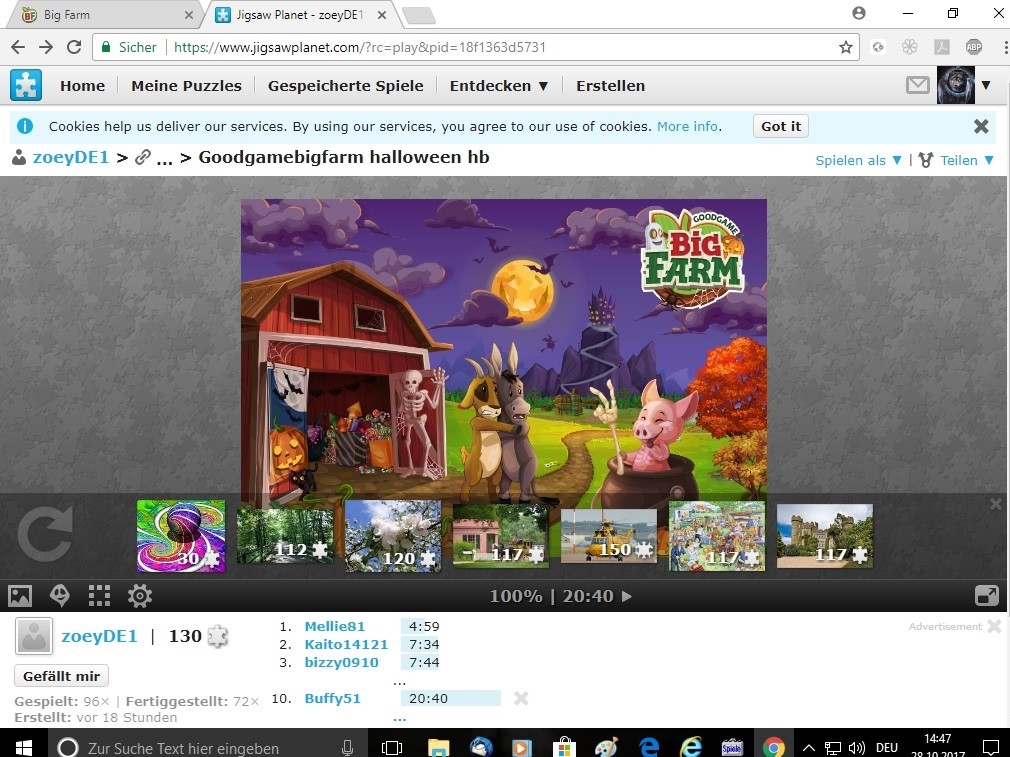This screenshot has height=757, width=1010.
Task: Toggle the ghost image icon
Action: coord(60,596)
